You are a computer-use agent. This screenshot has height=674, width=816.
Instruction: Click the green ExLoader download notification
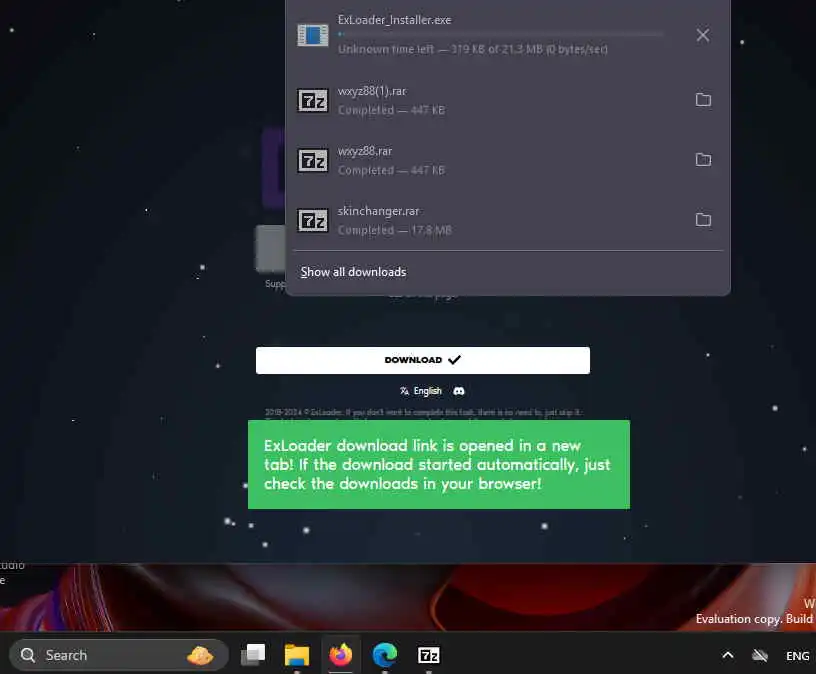pos(439,464)
